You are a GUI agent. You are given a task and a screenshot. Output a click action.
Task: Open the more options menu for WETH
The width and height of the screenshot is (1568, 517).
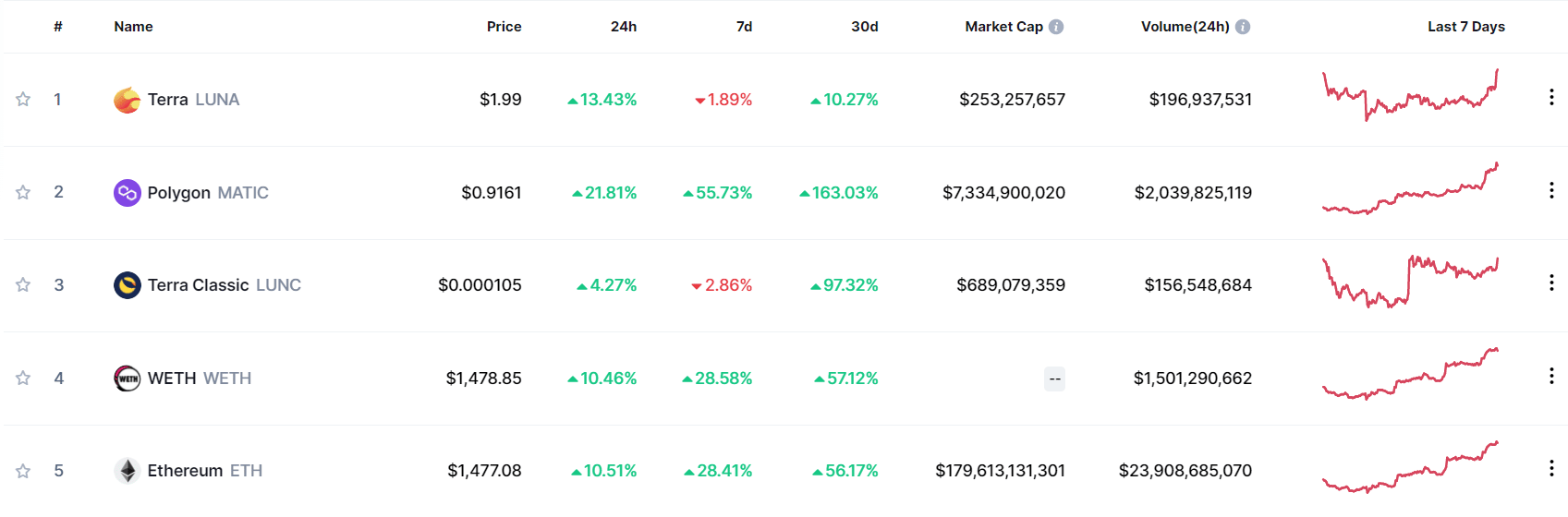[x=1551, y=376]
